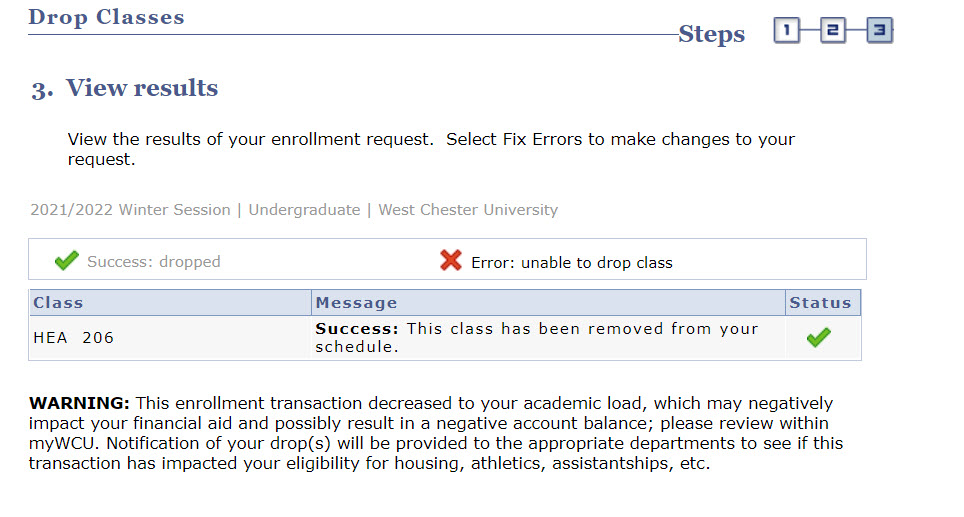Select the HEA 206 class cell

pyautogui.click(x=74, y=338)
